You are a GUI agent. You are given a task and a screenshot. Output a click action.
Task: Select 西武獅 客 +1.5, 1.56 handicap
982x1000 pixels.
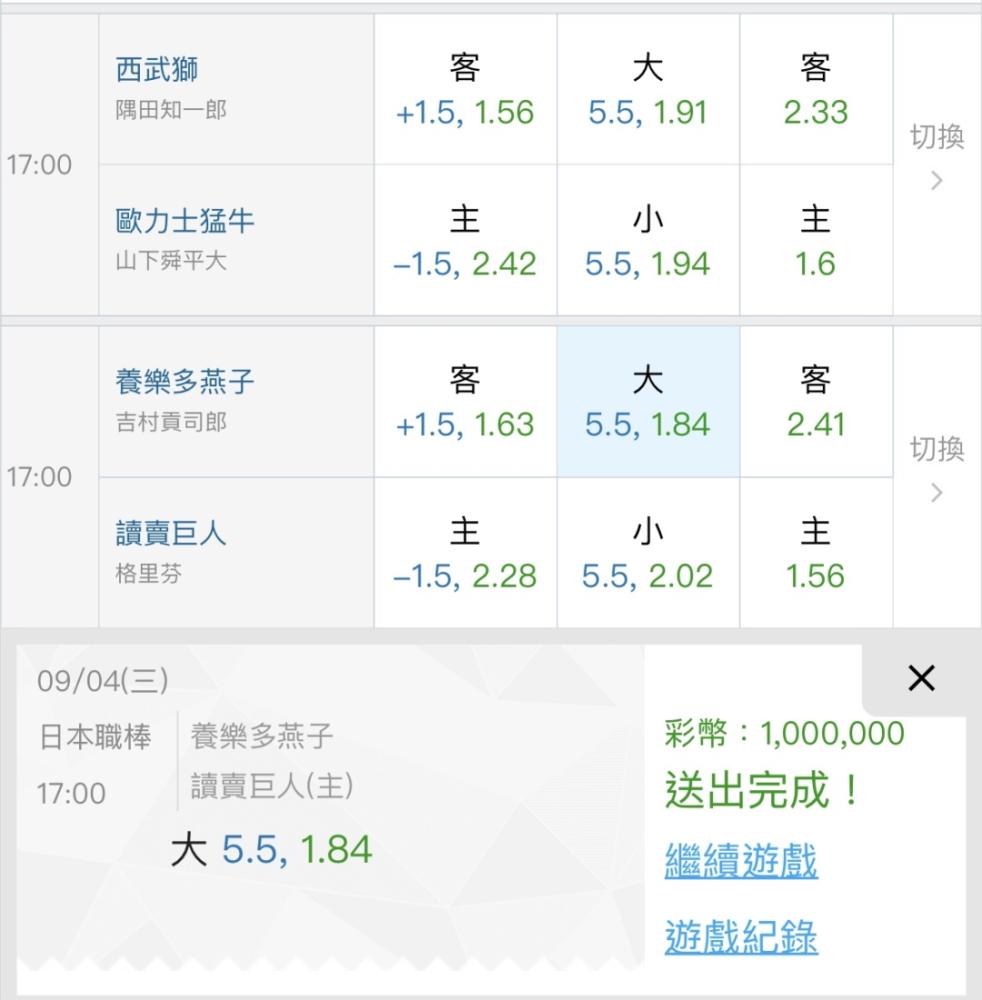pos(465,90)
